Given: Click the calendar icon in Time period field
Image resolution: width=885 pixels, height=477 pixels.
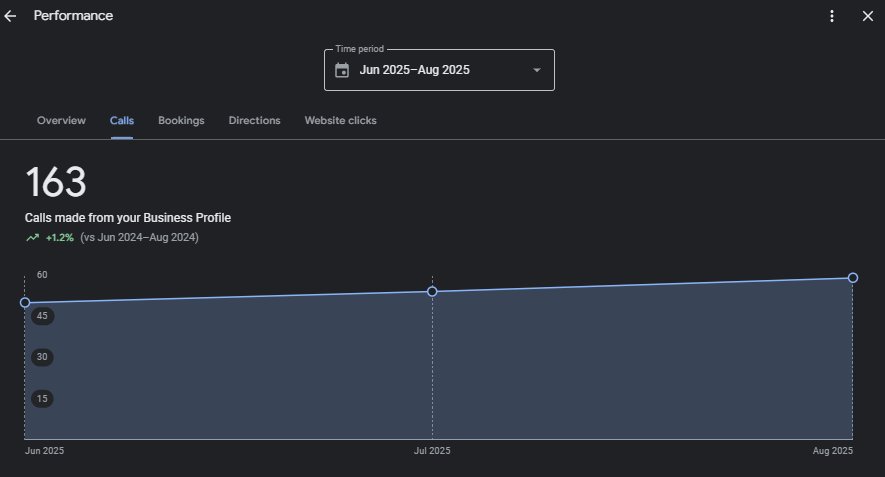Looking at the screenshot, I should pos(342,71).
